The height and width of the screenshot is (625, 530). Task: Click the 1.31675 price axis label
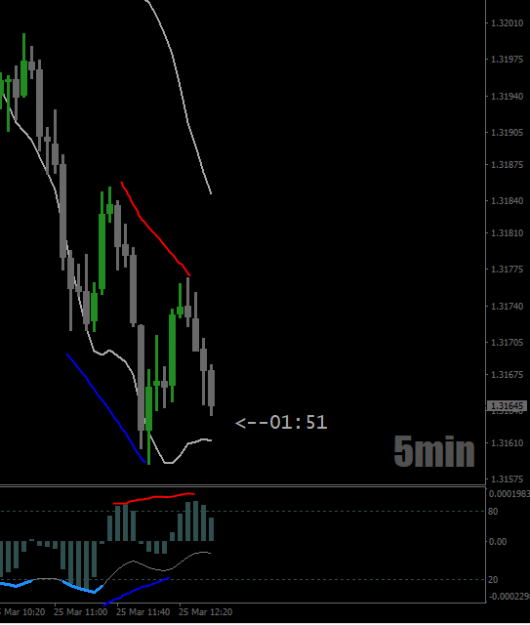507,375
